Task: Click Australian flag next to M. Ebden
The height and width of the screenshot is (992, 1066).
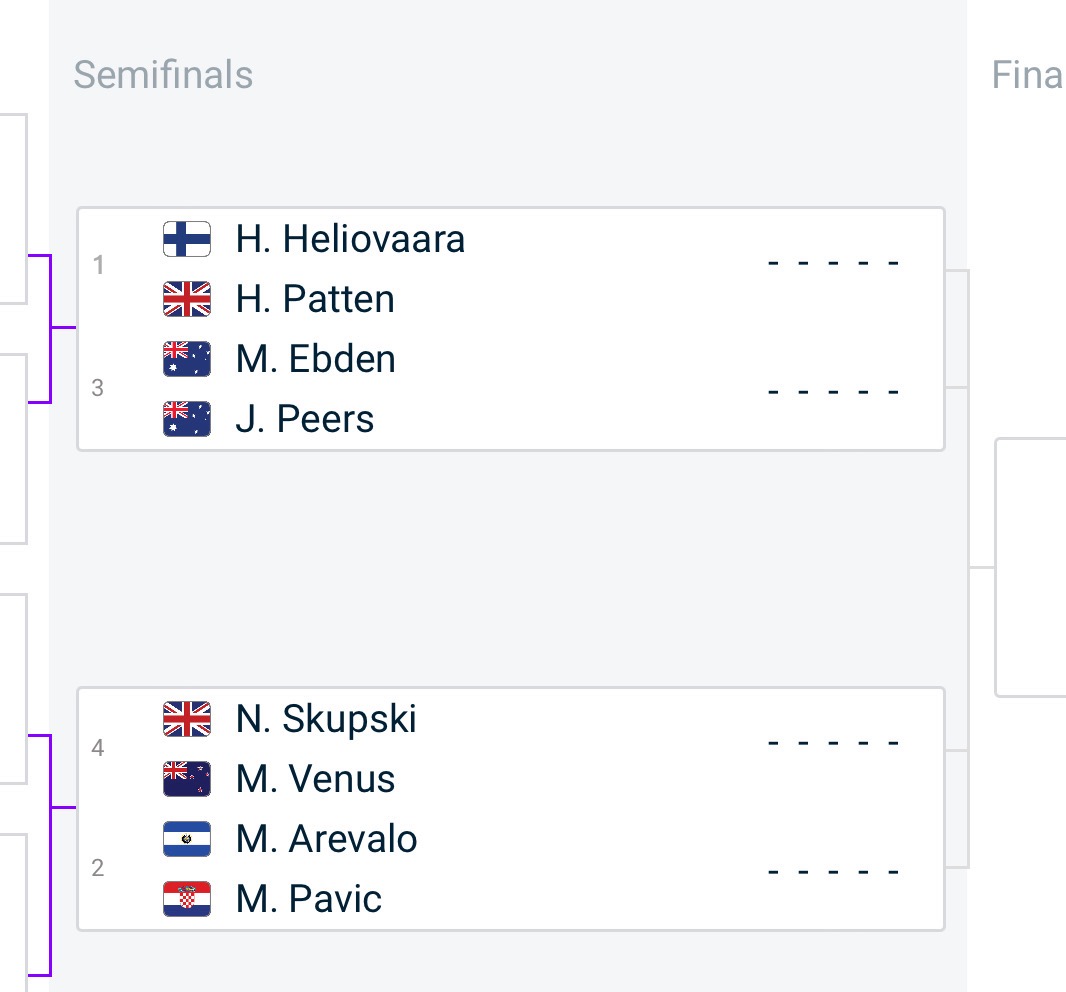Action: coord(187,359)
